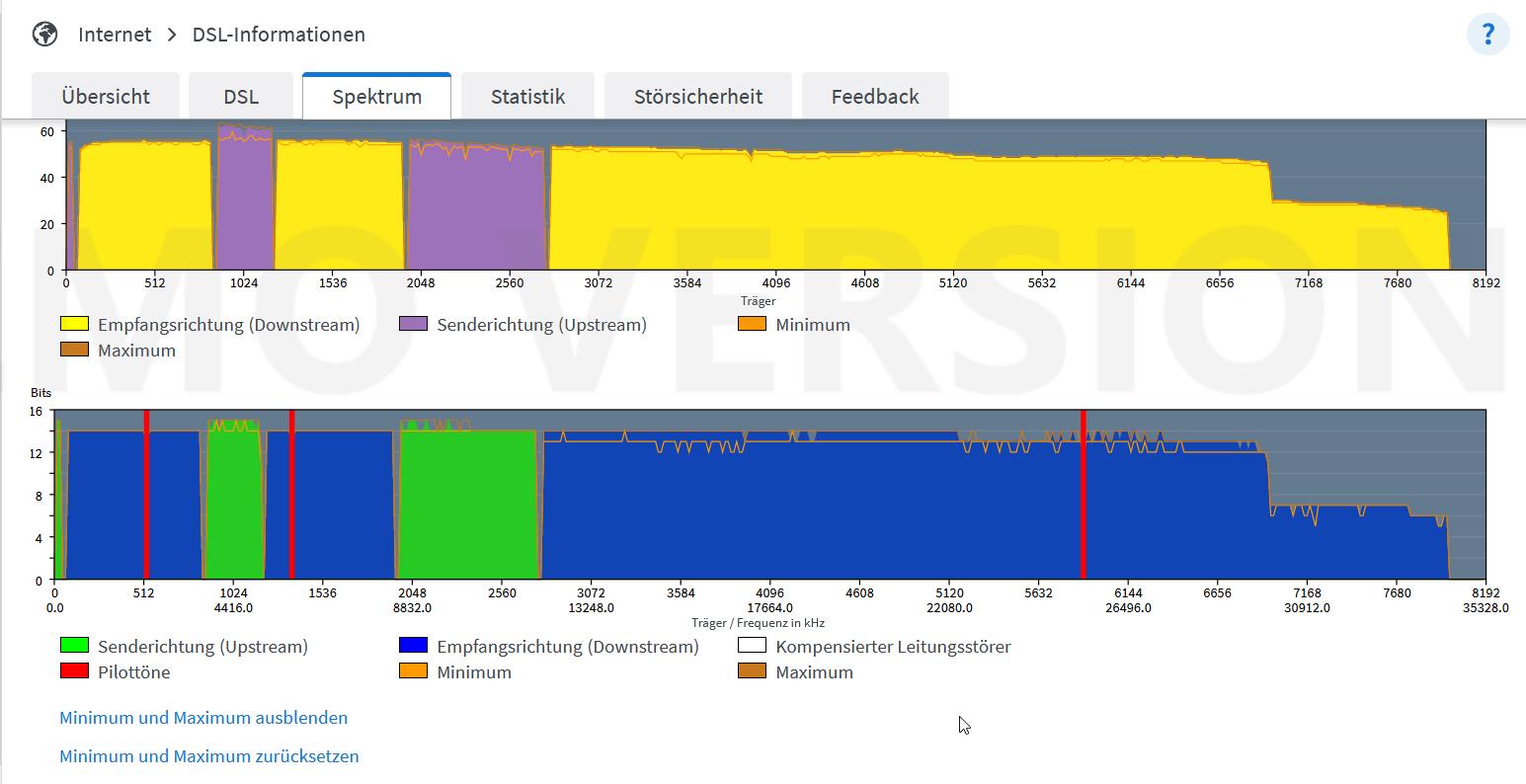Click green Senderichtung (Upstream) legend swatch
Image resolution: width=1526 pixels, height=784 pixels.
[74, 646]
